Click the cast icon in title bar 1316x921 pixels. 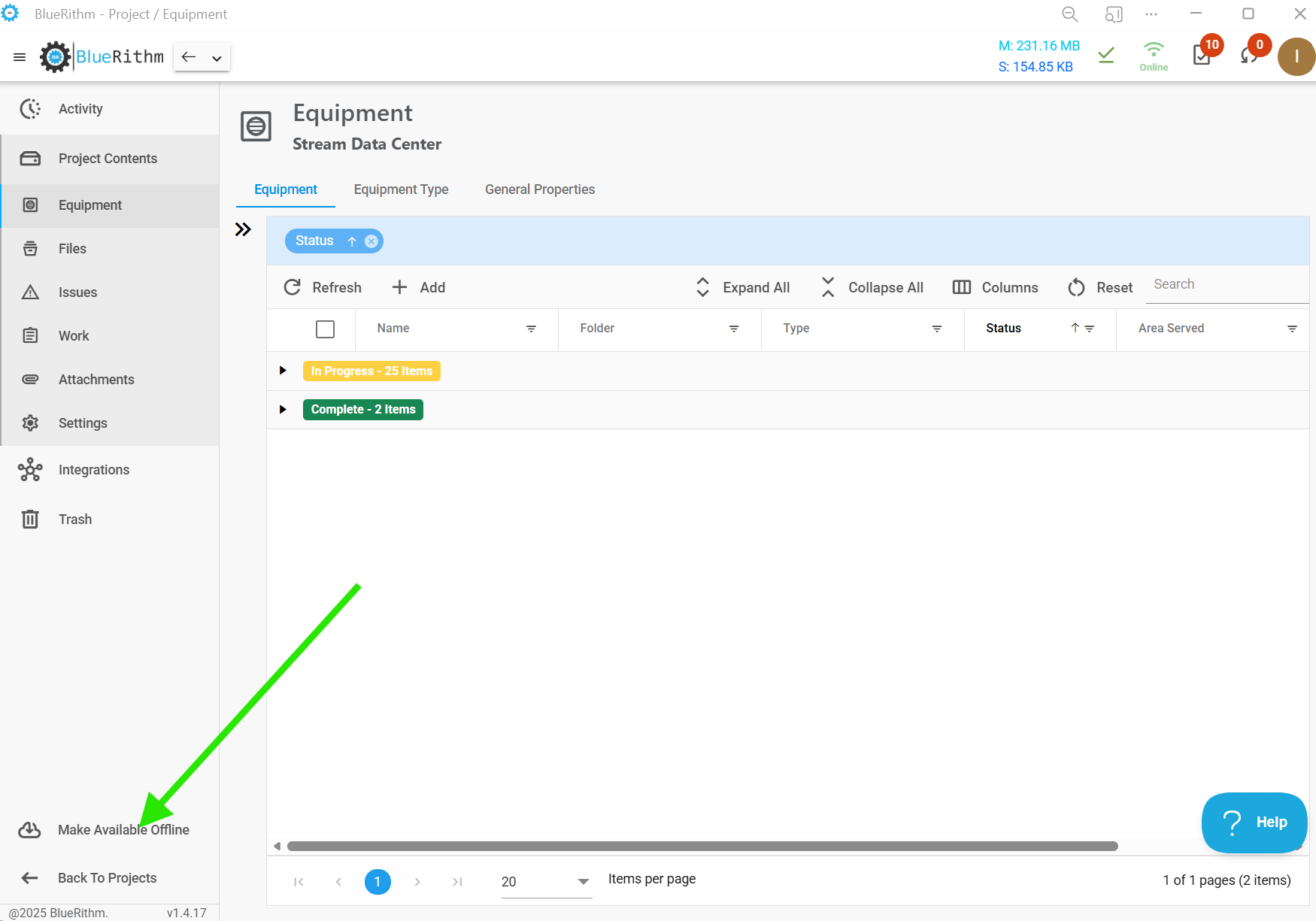click(1114, 14)
